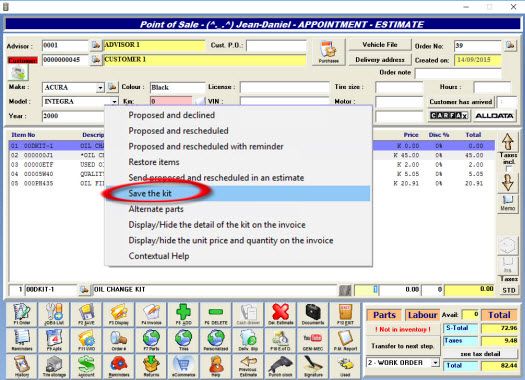525x380 pixels.
Task: Click the green F5 ADD plus icon
Action: tap(183, 314)
